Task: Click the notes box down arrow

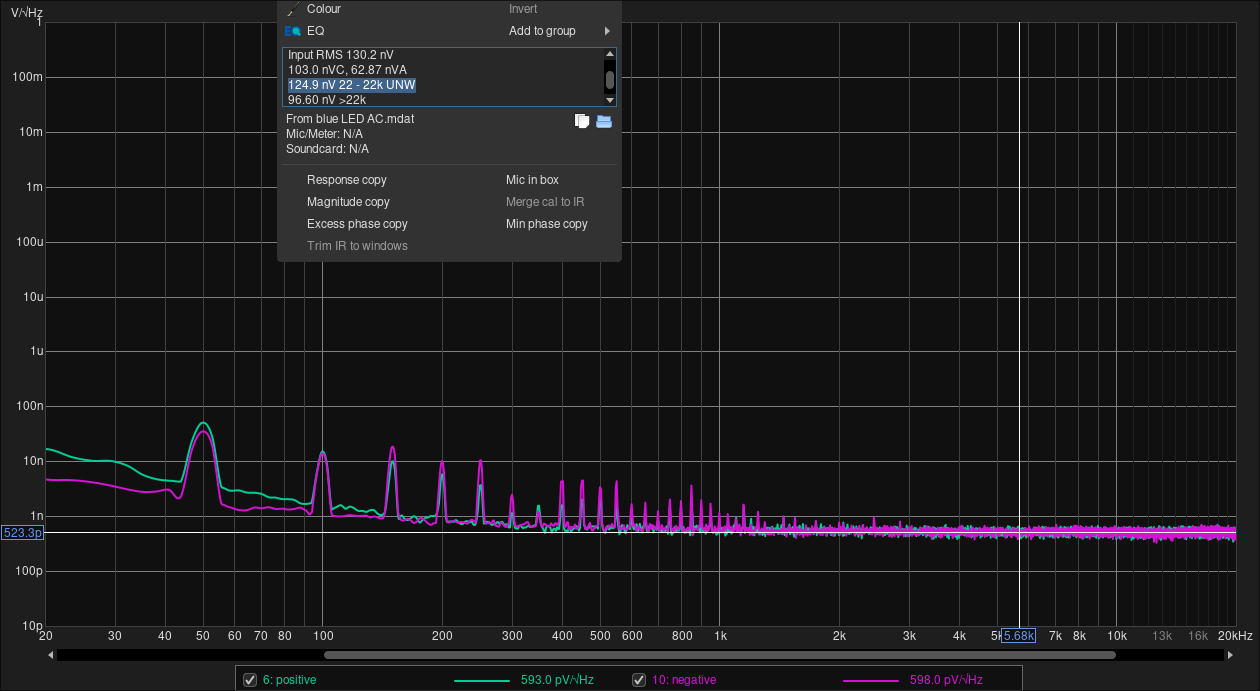Action: 610,100
